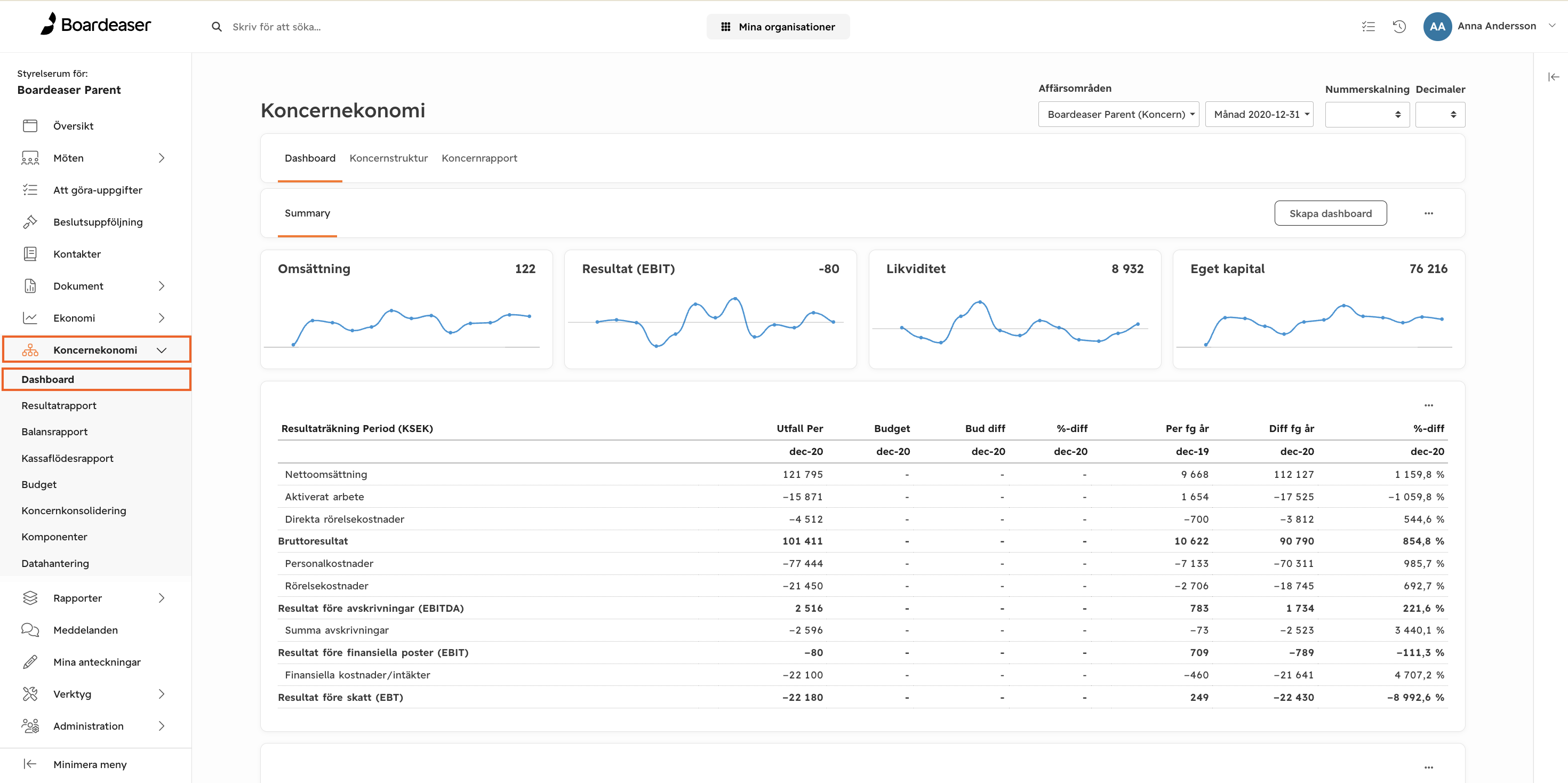Image resolution: width=1568 pixels, height=783 pixels.
Task: Click the Skapa dashboard button
Action: [1330, 213]
